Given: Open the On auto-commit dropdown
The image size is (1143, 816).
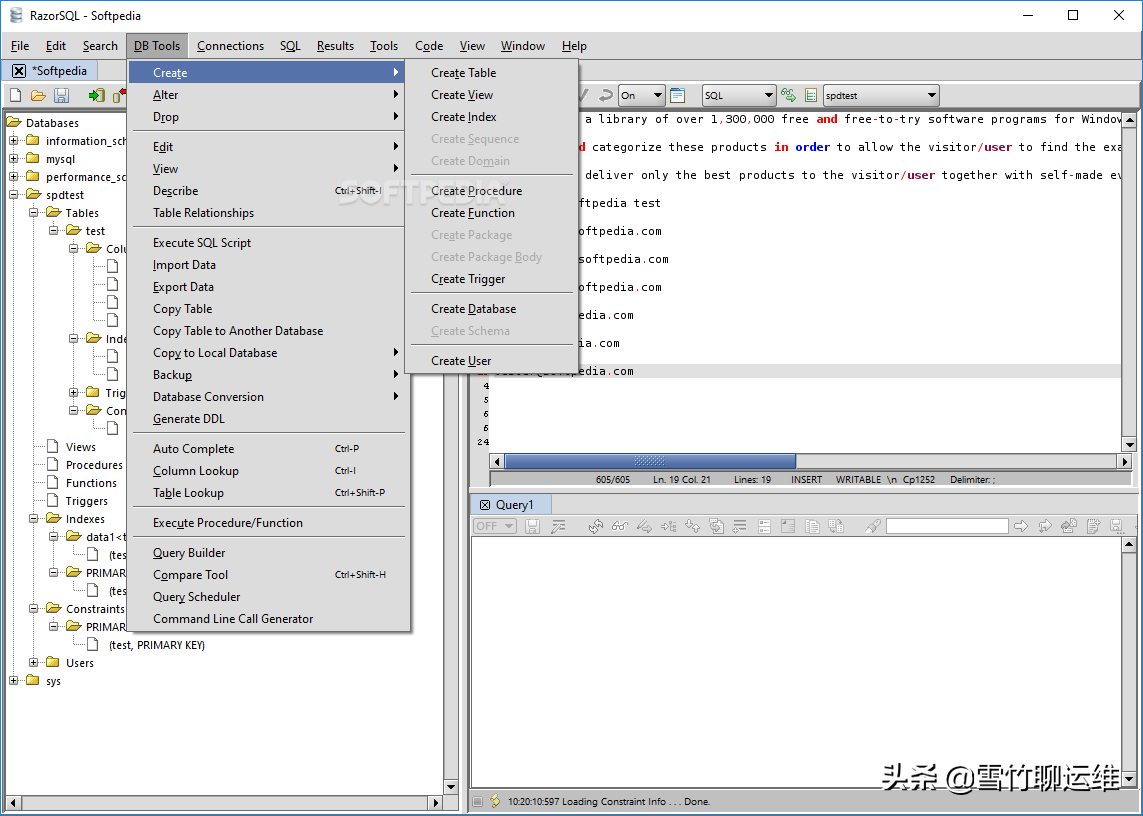Looking at the screenshot, I should (641, 96).
